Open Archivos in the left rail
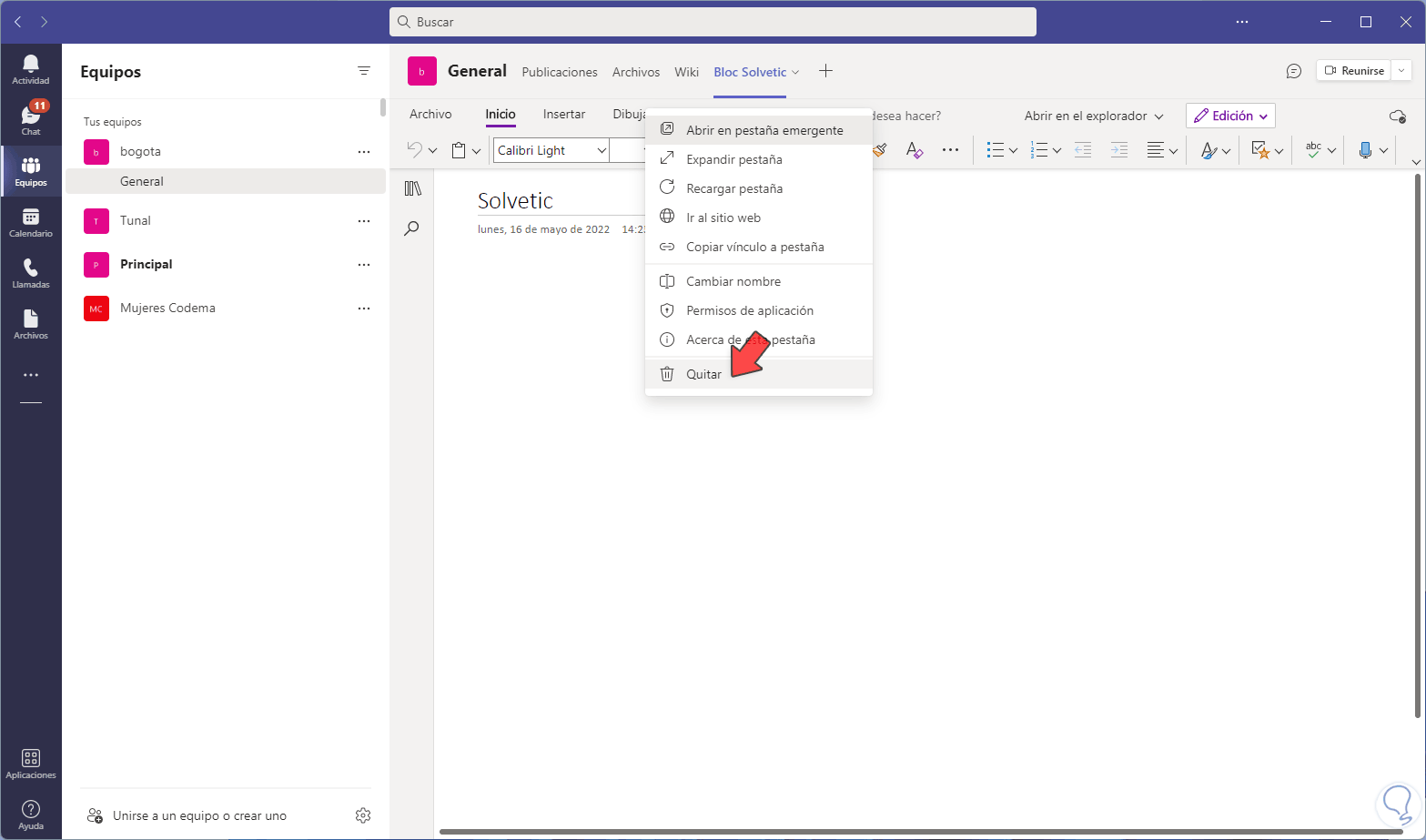Viewport: 1426px width, 840px height. click(x=31, y=324)
